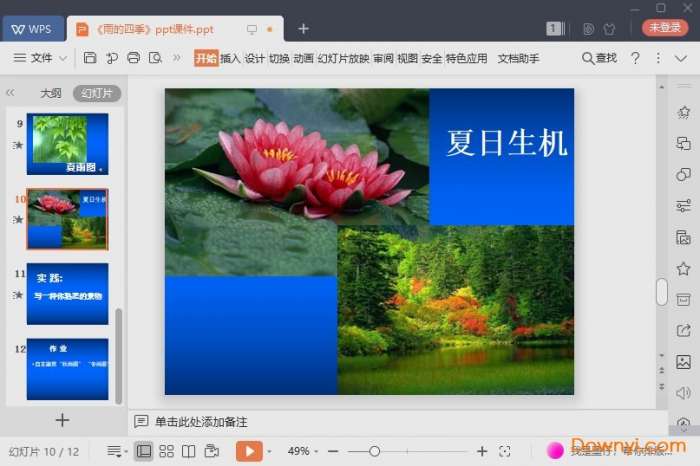Click the save icon in the toolbar
This screenshot has height=466, width=700.
point(90,58)
